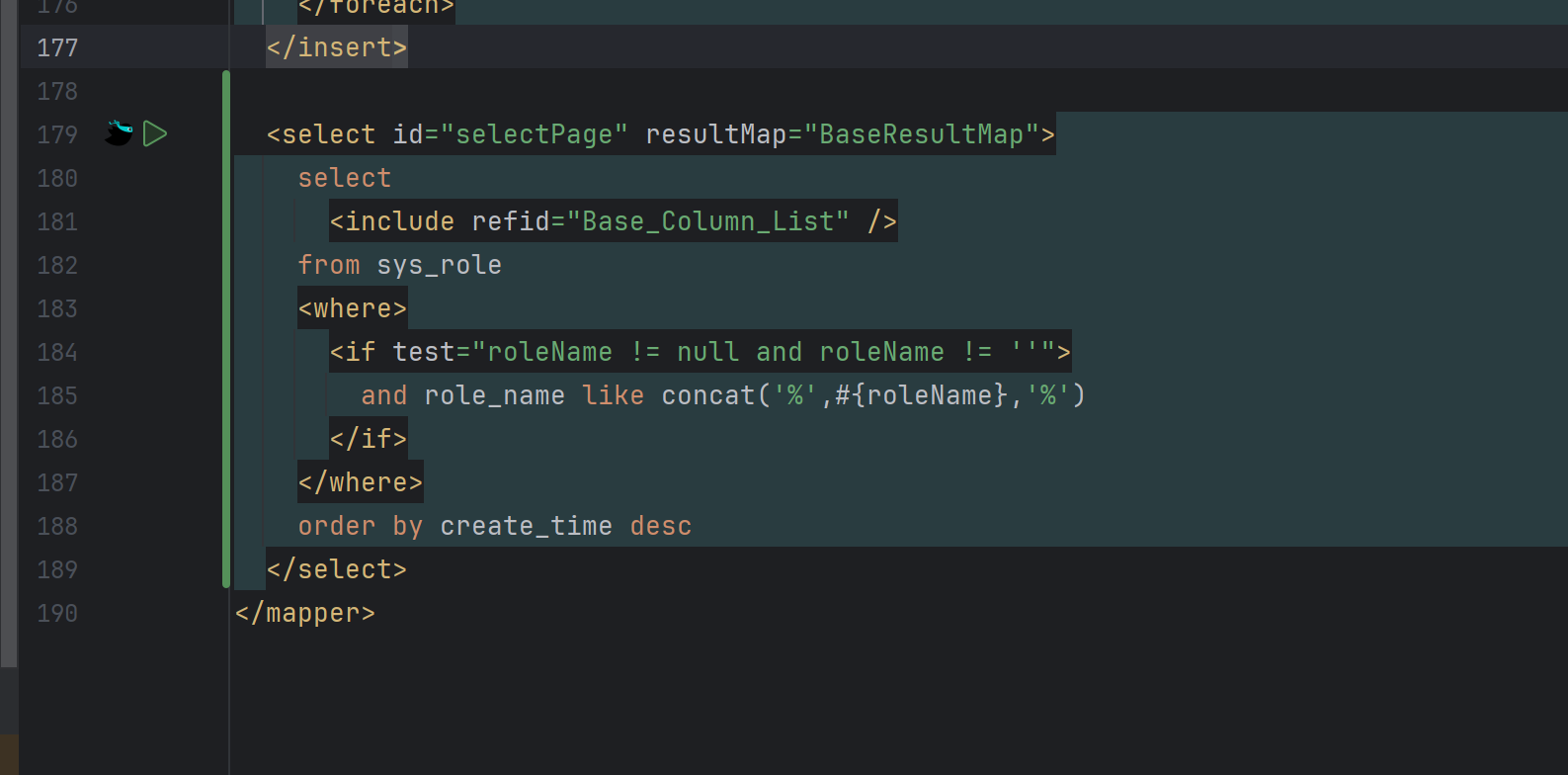Click the include tag name
Viewport: 1568px width, 775px height.
(400, 221)
